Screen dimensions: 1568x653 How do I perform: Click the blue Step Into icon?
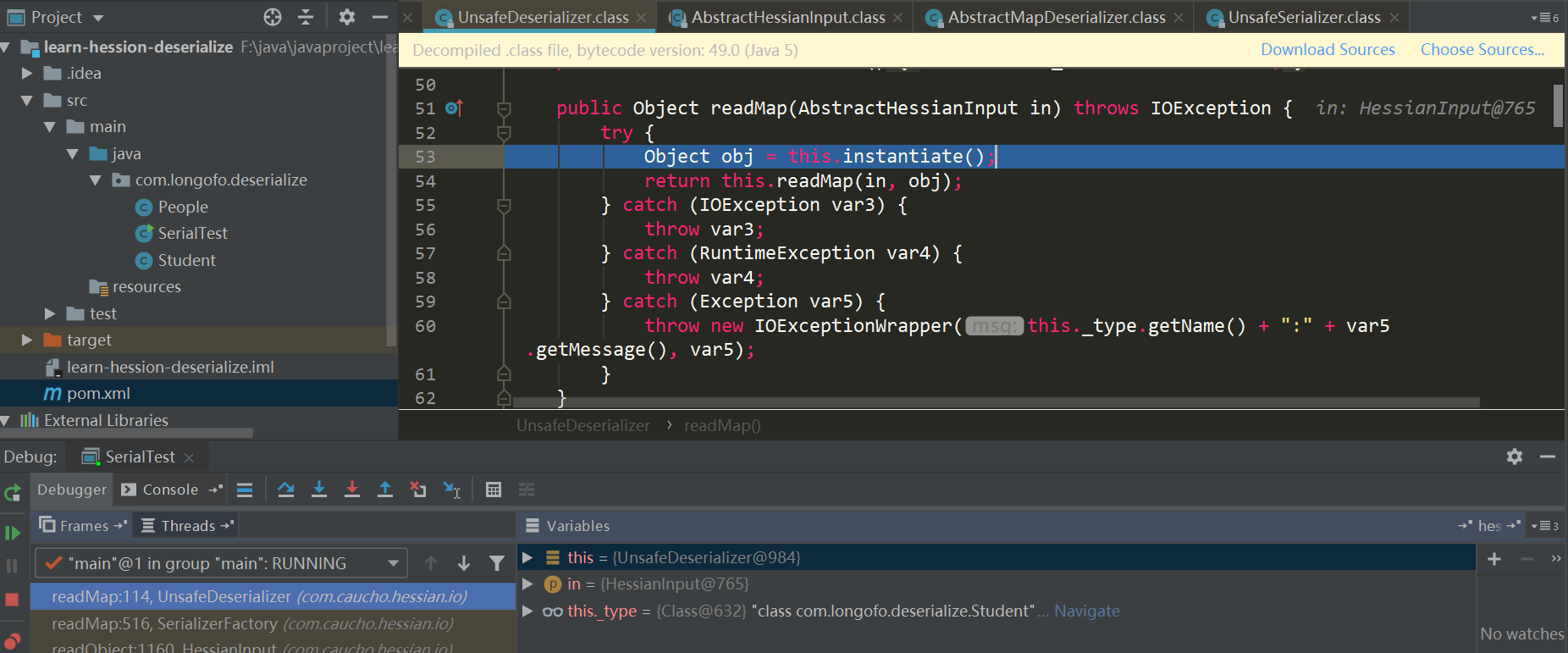pos(319,490)
